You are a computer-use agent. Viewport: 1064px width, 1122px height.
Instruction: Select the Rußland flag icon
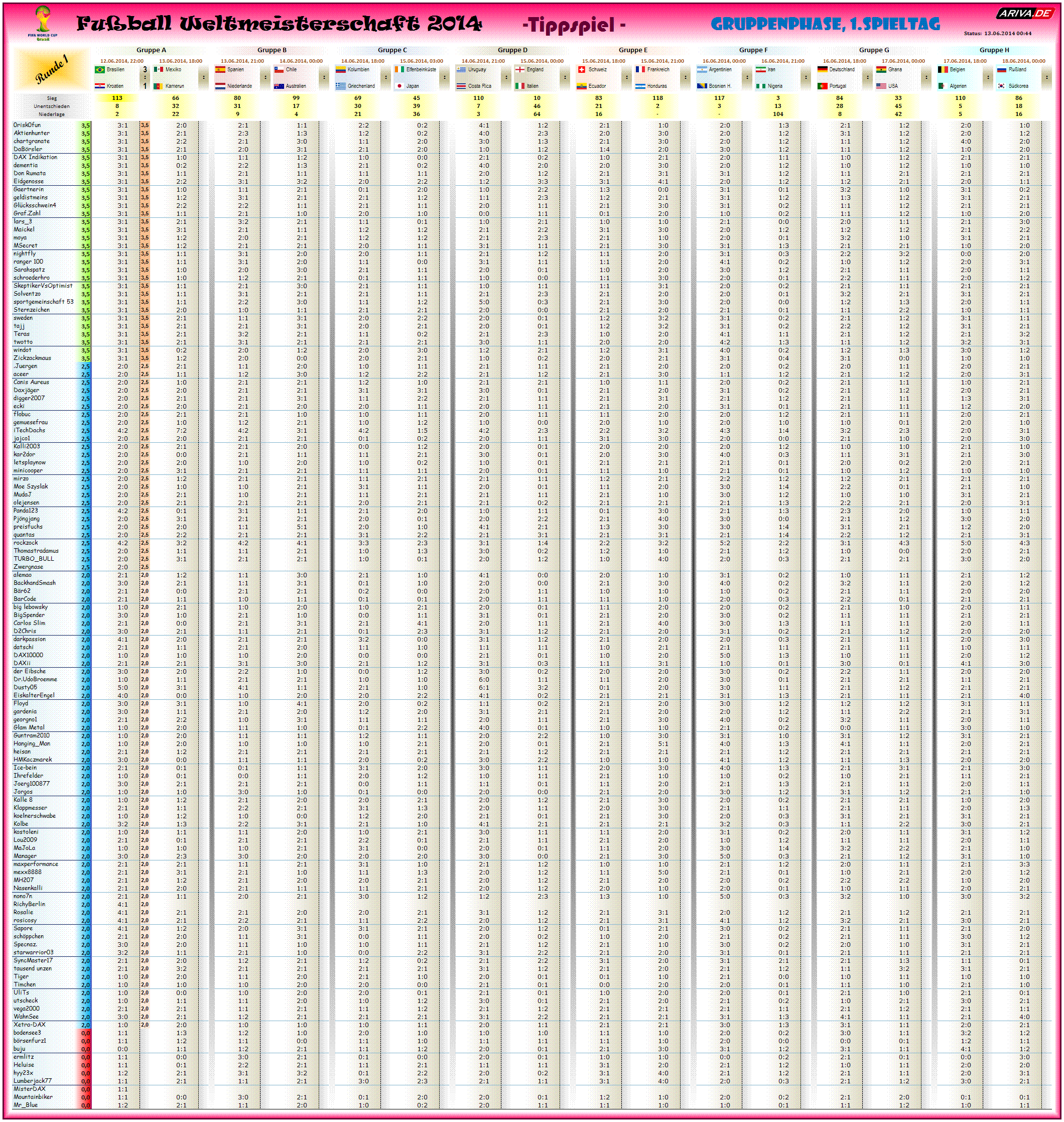pos(1002,70)
